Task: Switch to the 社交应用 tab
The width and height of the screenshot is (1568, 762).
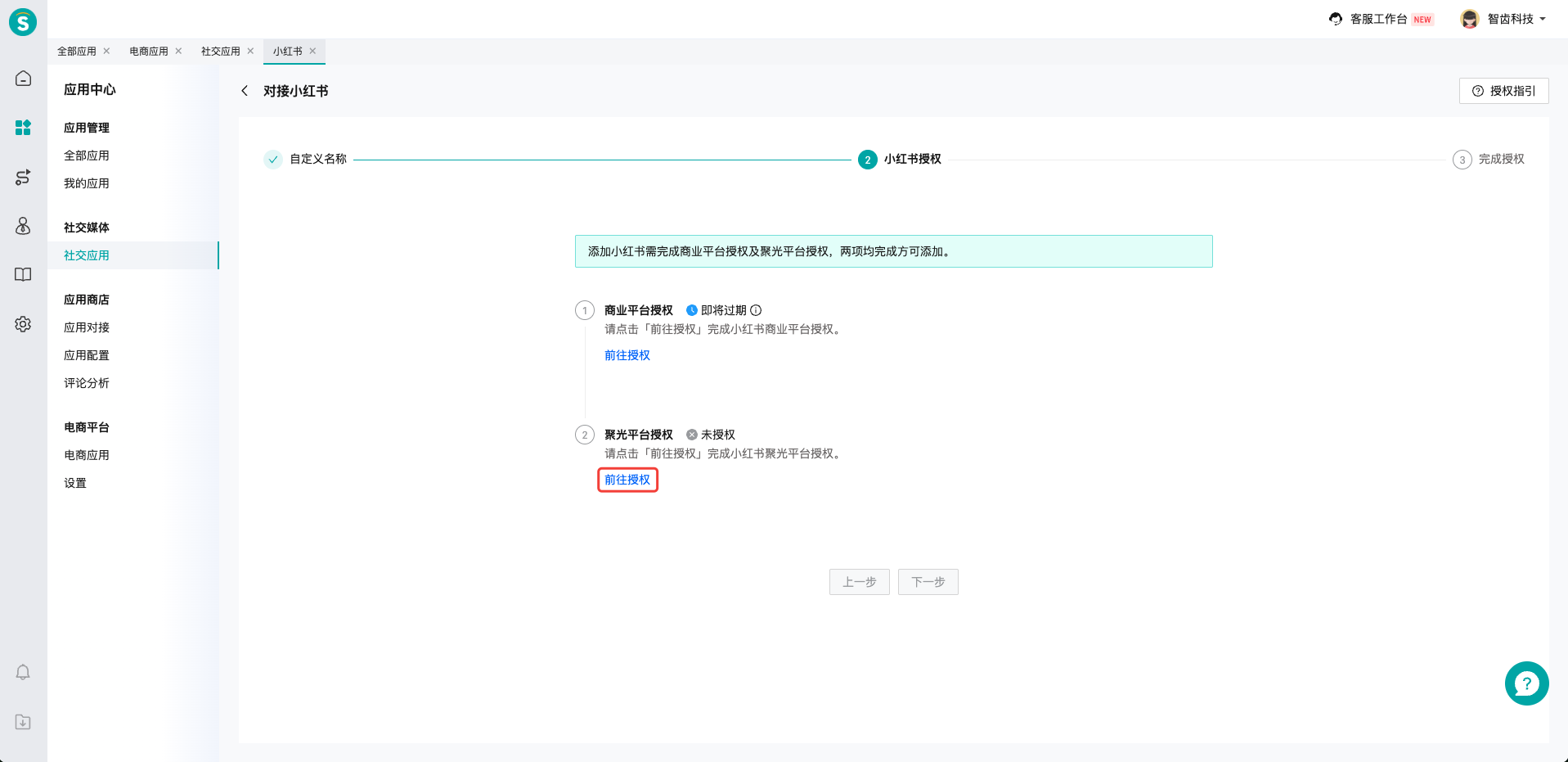Action: 221,51
